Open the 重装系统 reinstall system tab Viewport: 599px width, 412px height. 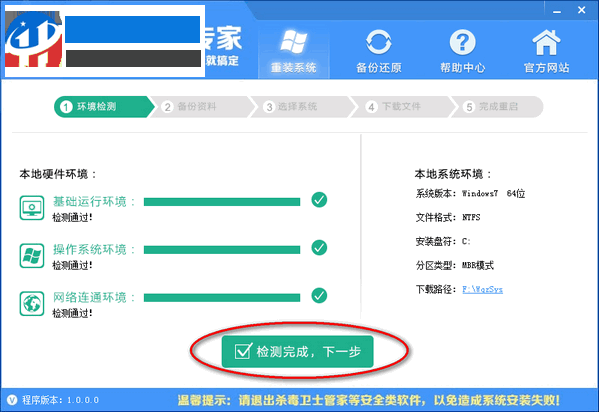coord(293,51)
